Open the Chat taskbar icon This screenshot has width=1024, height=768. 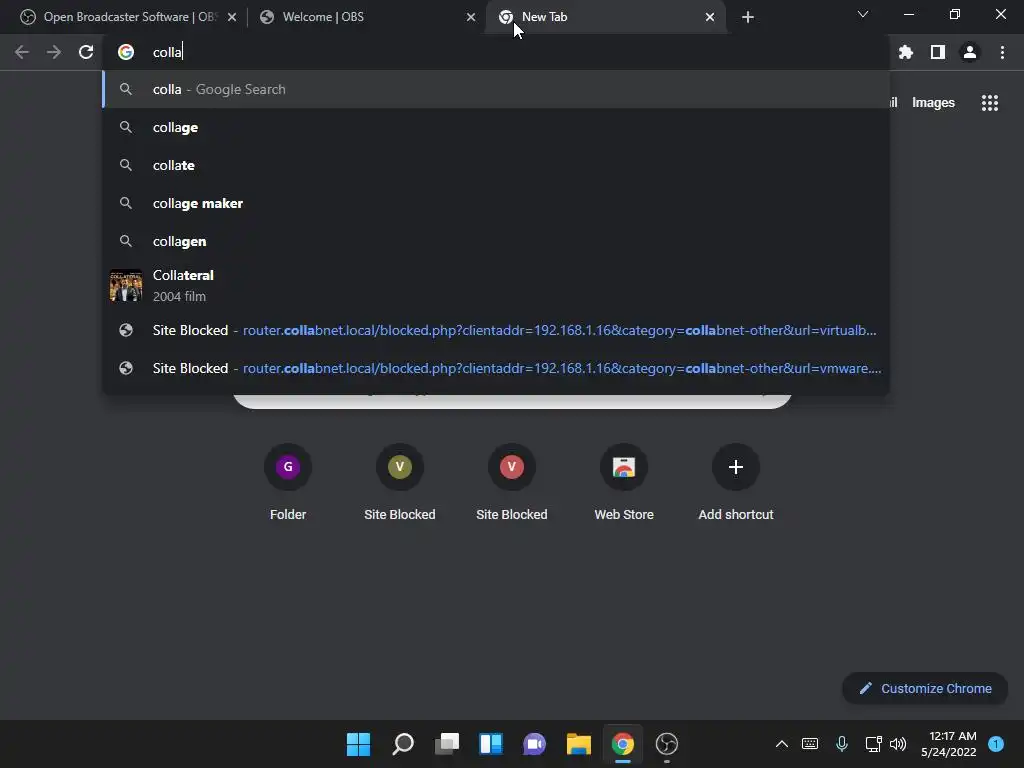point(534,744)
